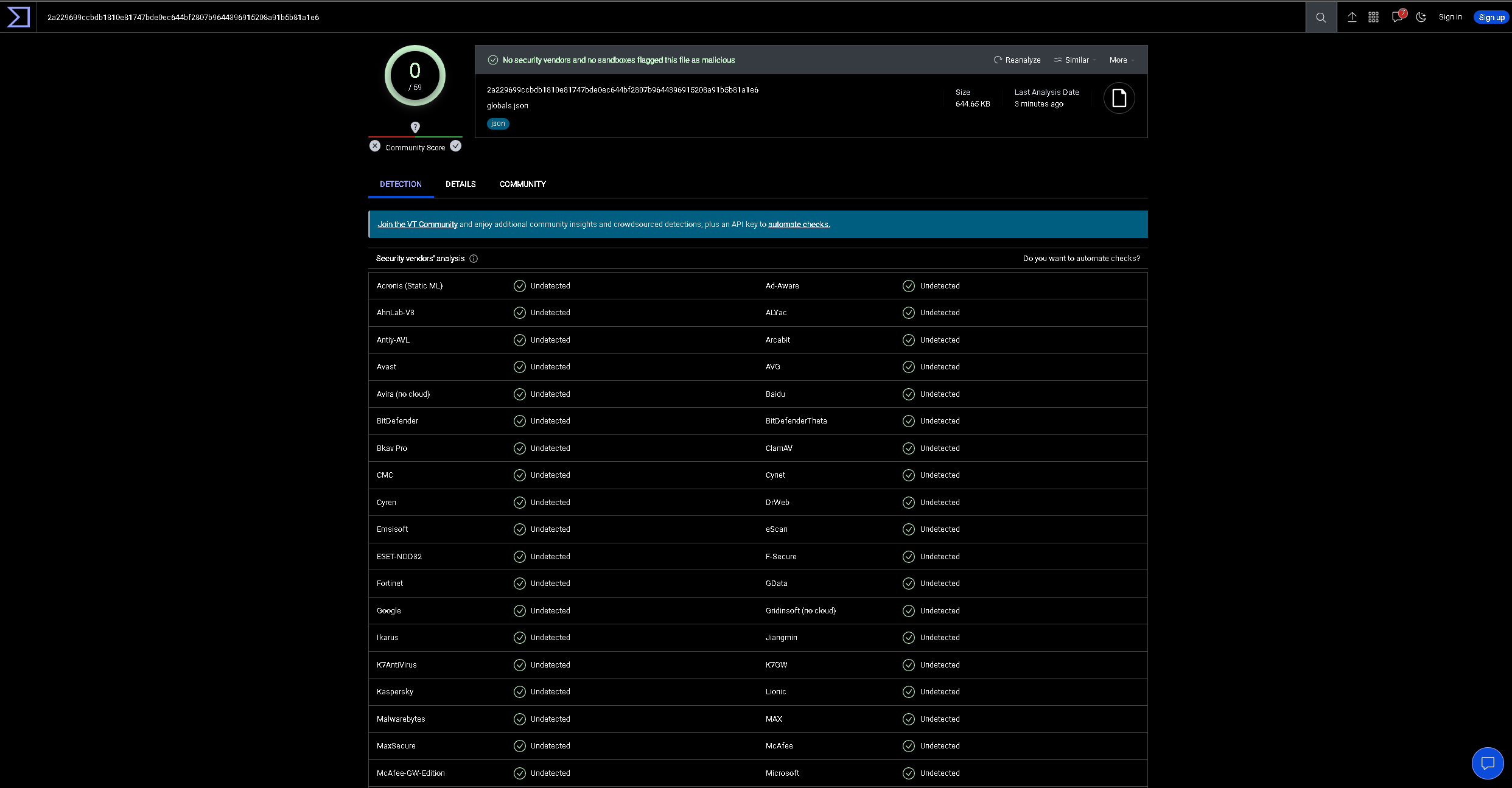Click the community score question marker
Viewport: 1512px width, 788px height.
(x=415, y=127)
